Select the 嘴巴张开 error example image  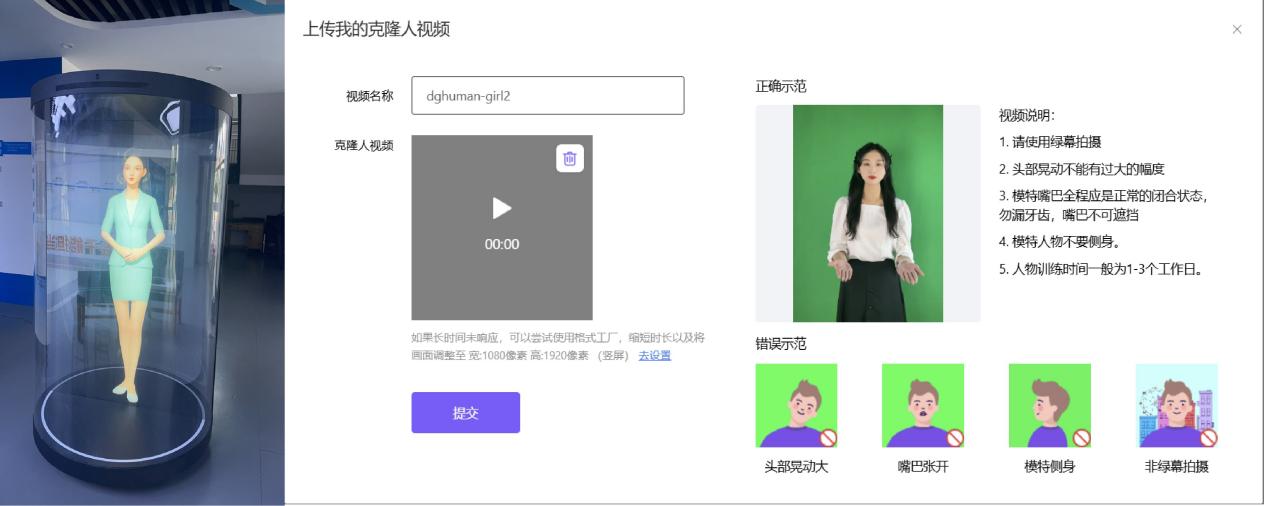(x=922, y=405)
